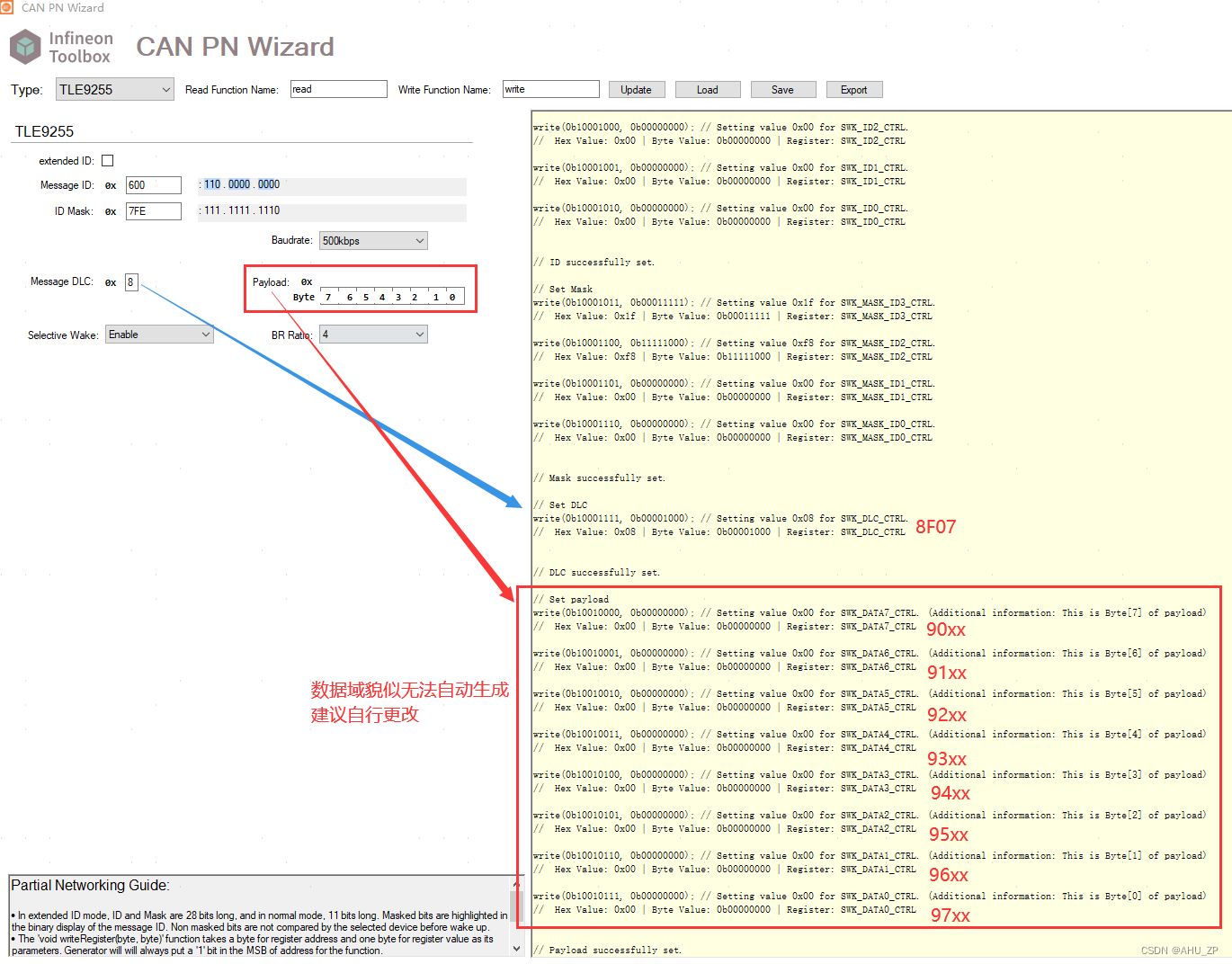
Task: Enable the extended ID checkbox
Action: coord(107,160)
